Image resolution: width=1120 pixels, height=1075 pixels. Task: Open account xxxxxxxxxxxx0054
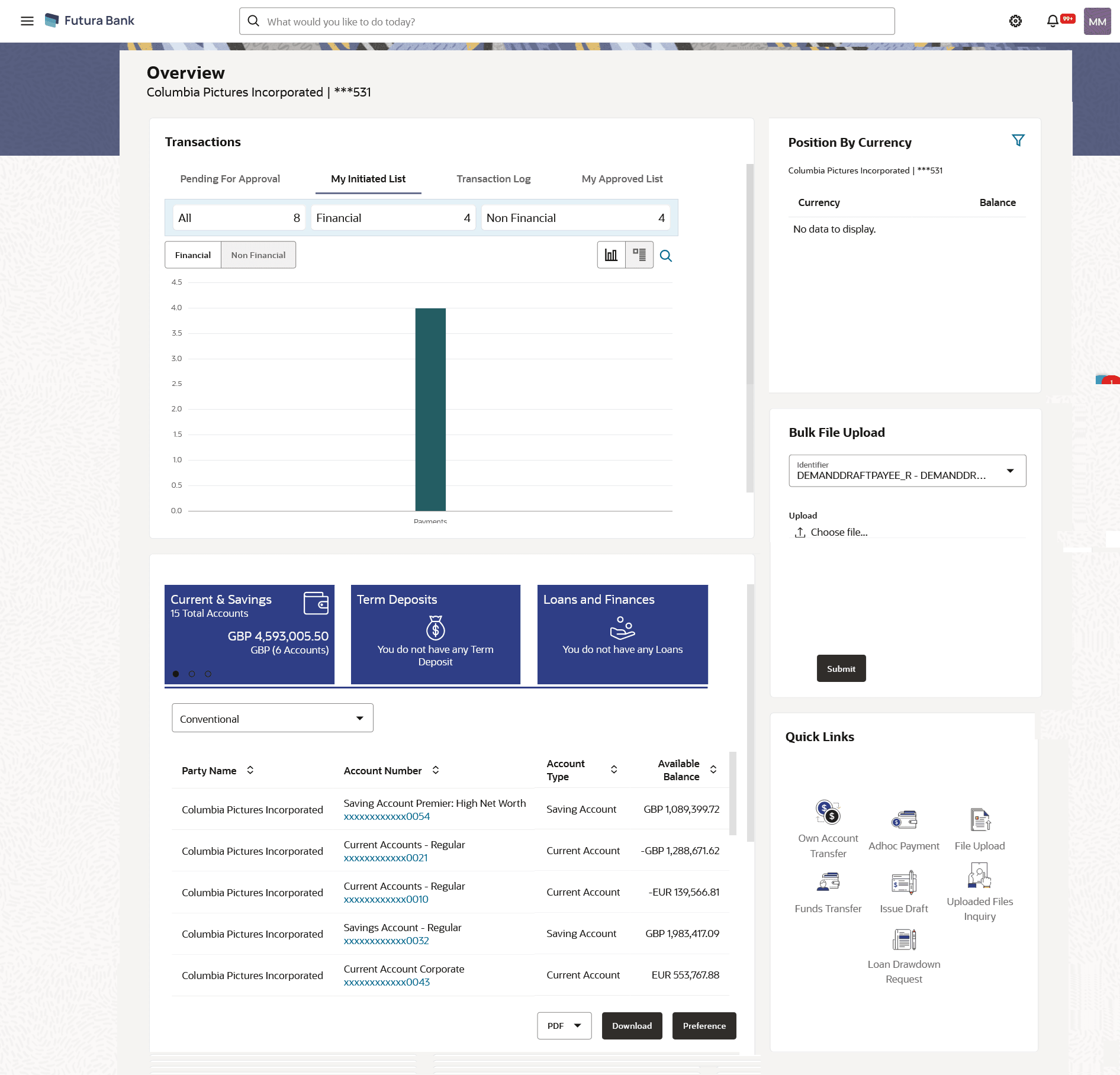(387, 816)
